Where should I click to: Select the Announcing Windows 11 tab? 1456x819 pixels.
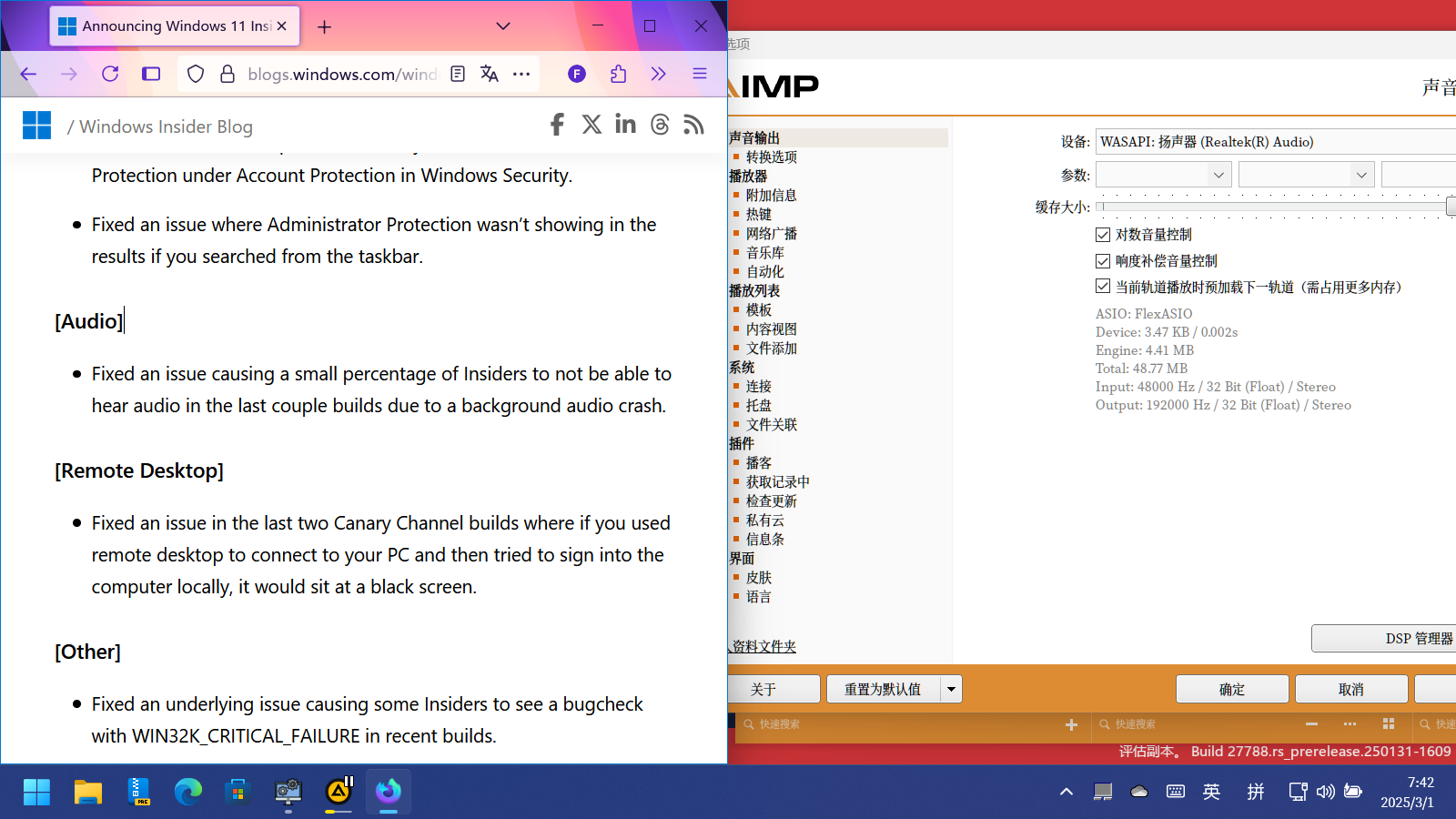(x=175, y=26)
